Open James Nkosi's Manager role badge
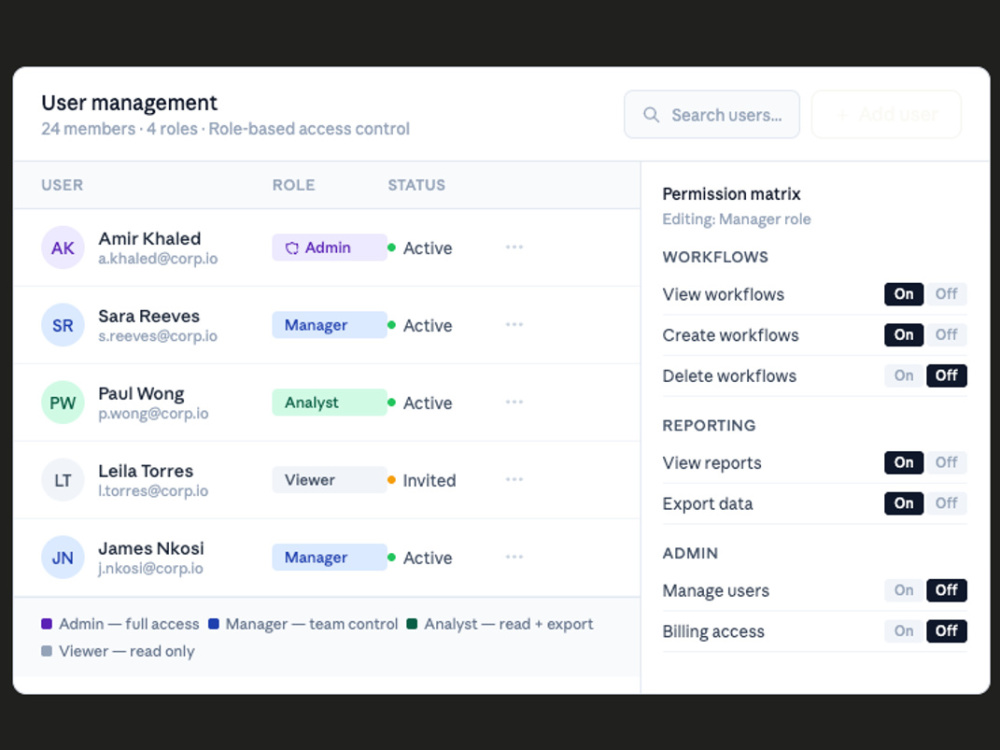This screenshot has width=1000, height=750. pyautogui.click(x=329, y=557)
